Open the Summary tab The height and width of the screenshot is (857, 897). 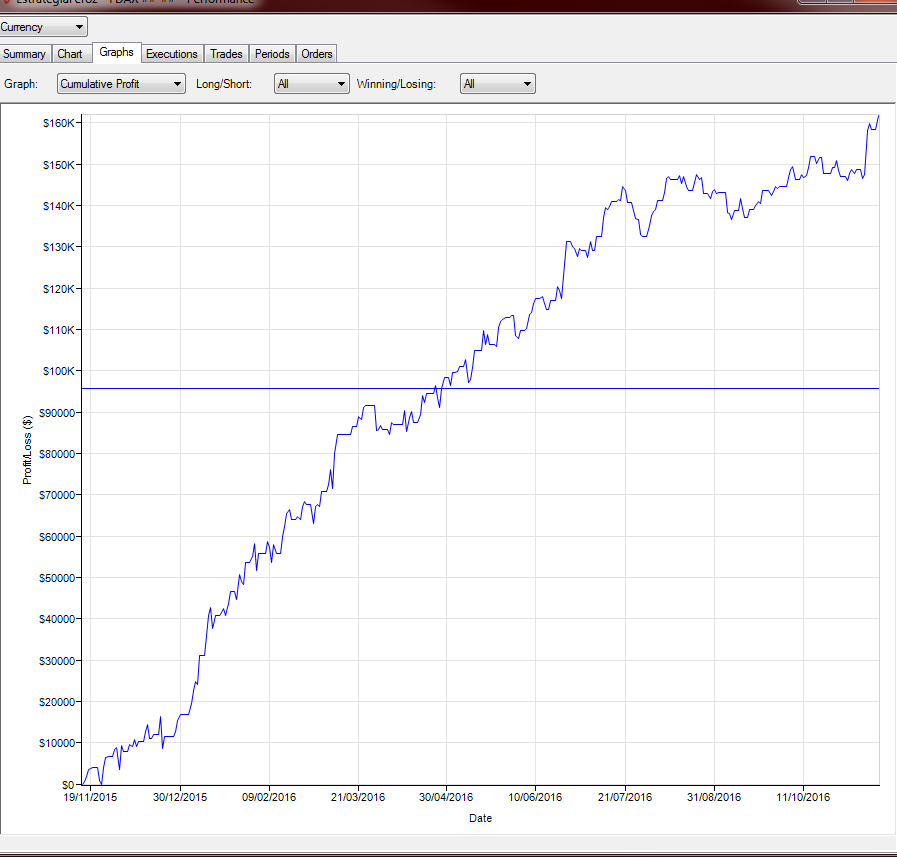[24, 54]
